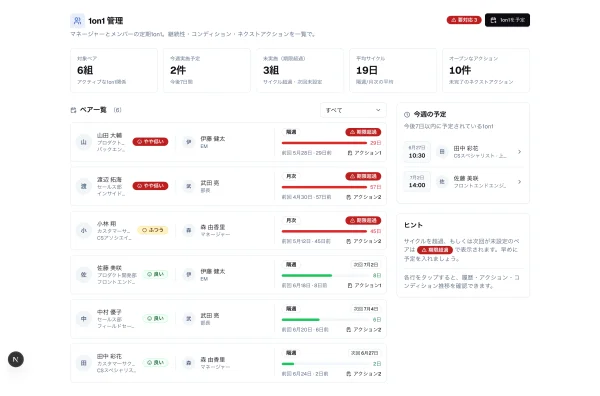This screenshot has width=600, height=396.
Task: Click アクション2 in 渡辺 拓海 row
Action: (x=364, y=197)
